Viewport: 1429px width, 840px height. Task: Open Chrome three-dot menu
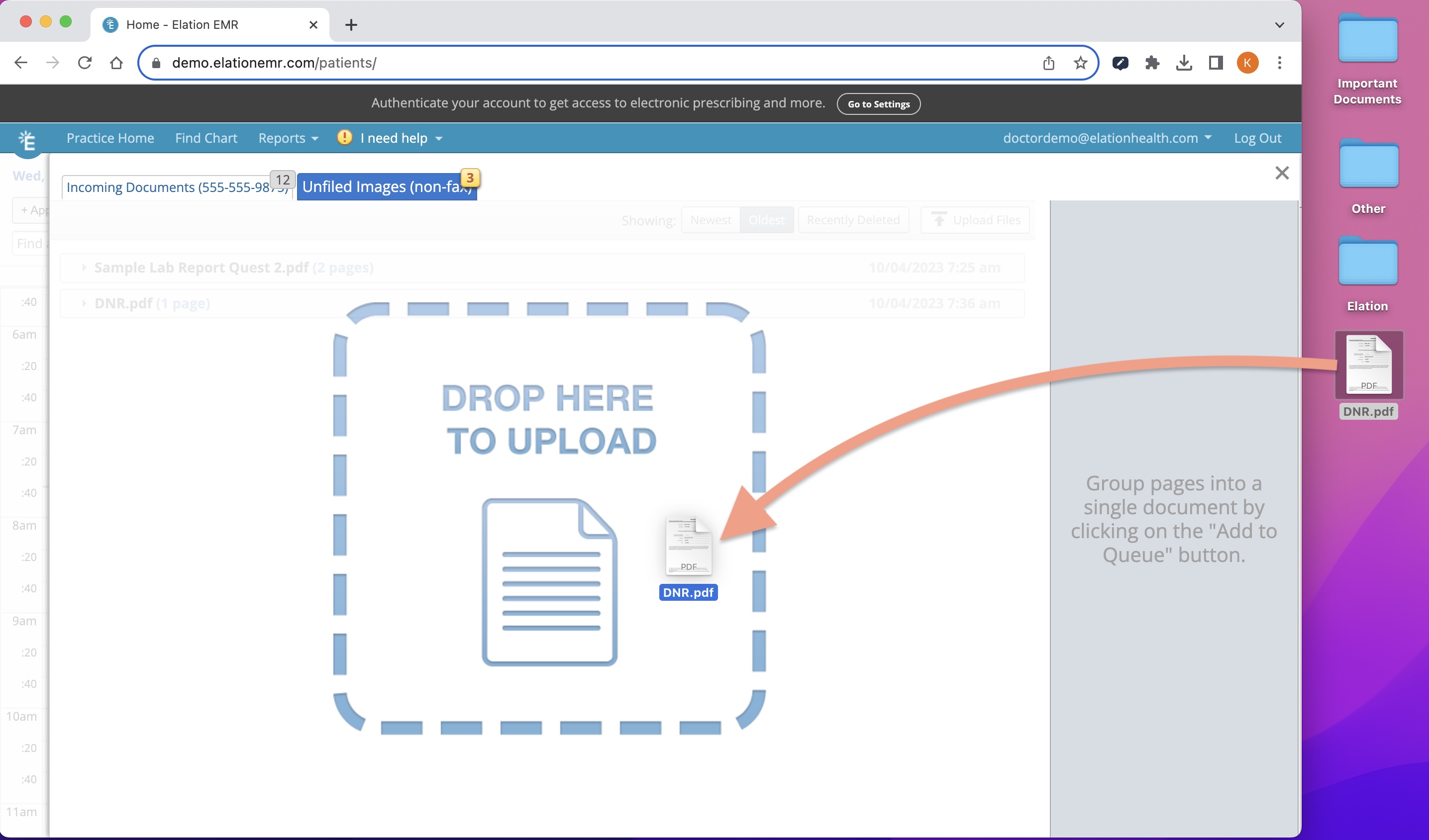tap(1279, 63)
